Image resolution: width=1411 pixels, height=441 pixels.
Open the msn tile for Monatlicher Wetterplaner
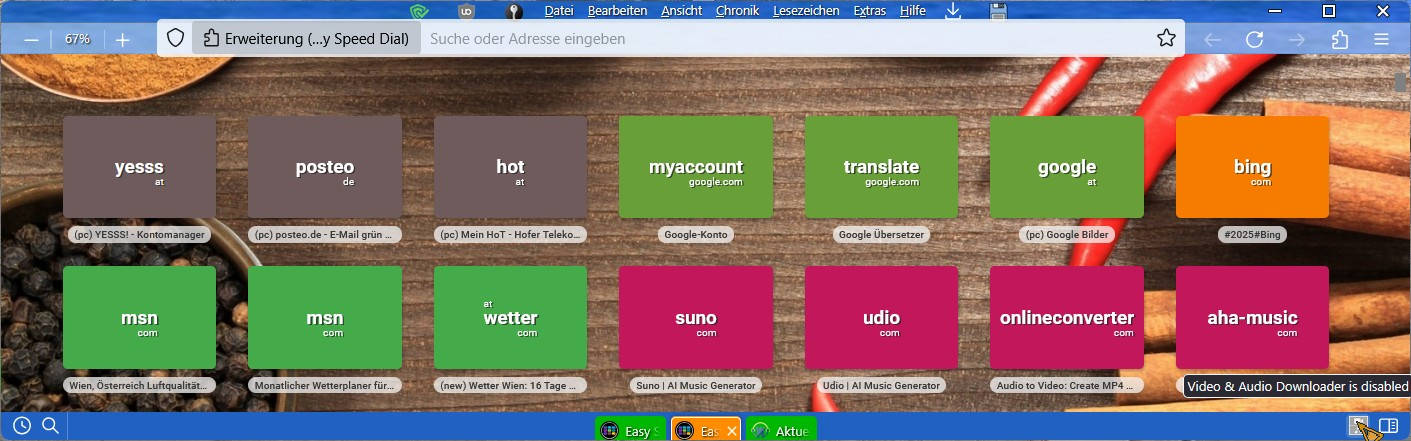click(325, 317)
